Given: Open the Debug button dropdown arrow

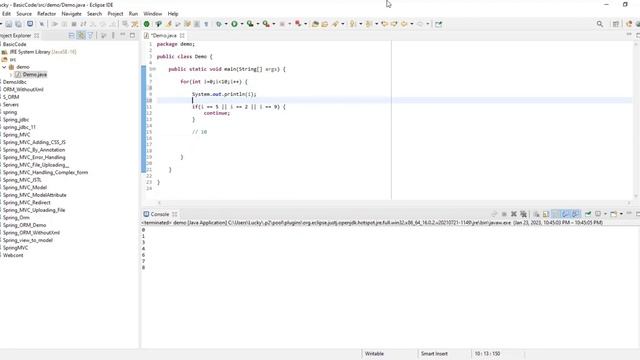Looking at the screenshot, I should 226,24.
